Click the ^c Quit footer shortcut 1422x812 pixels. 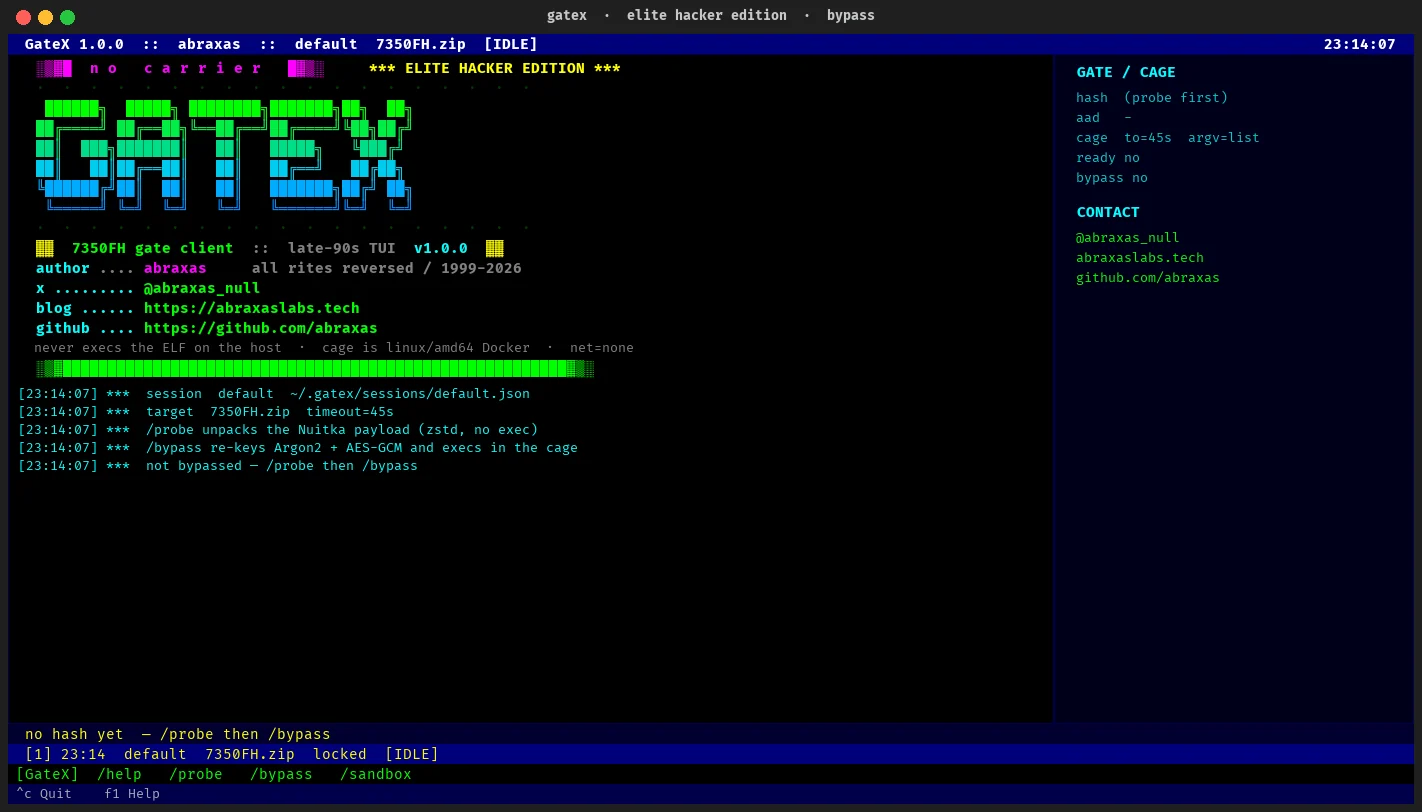44,793
